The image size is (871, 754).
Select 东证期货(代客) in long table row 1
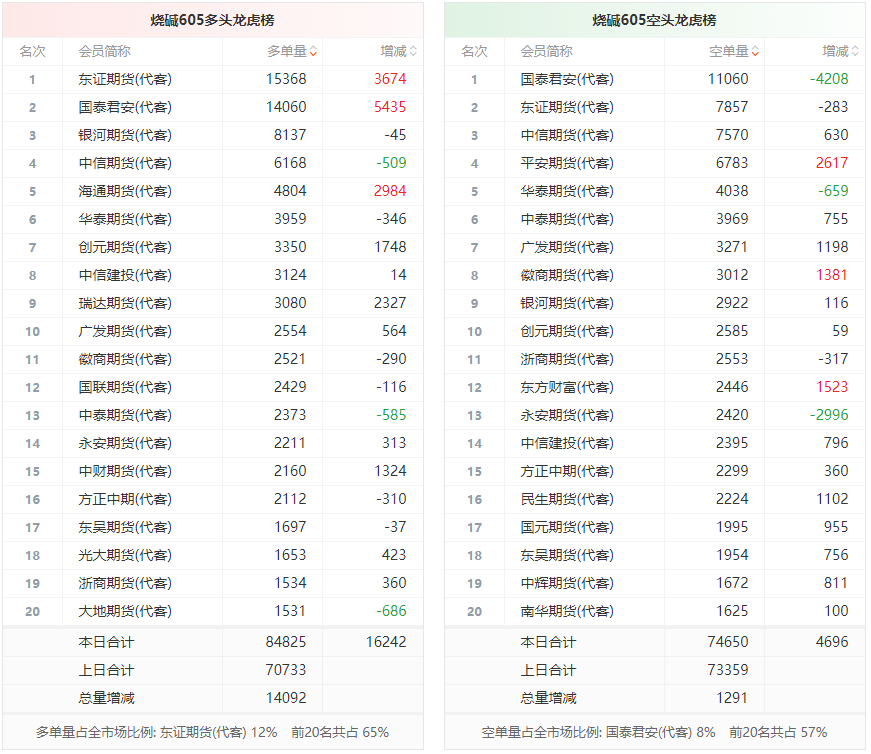tap(125, 79)
